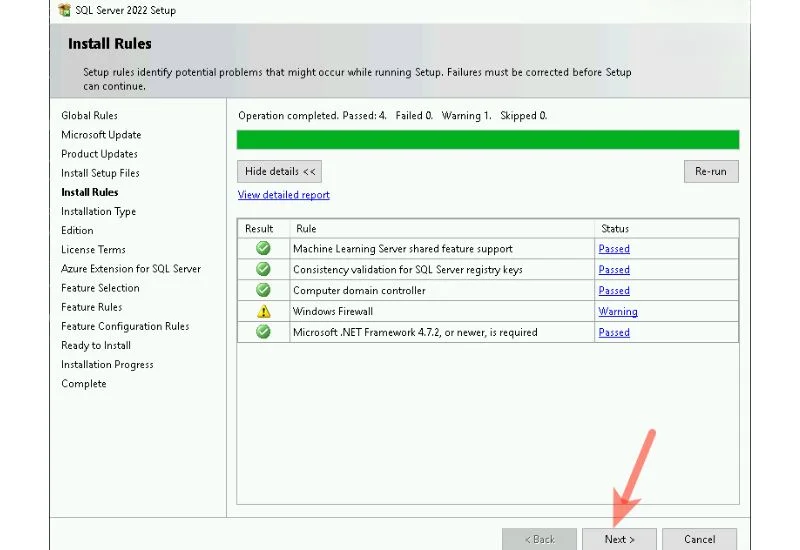
Task: Select Global Rules step in sidebar
Action: point(89,116)
